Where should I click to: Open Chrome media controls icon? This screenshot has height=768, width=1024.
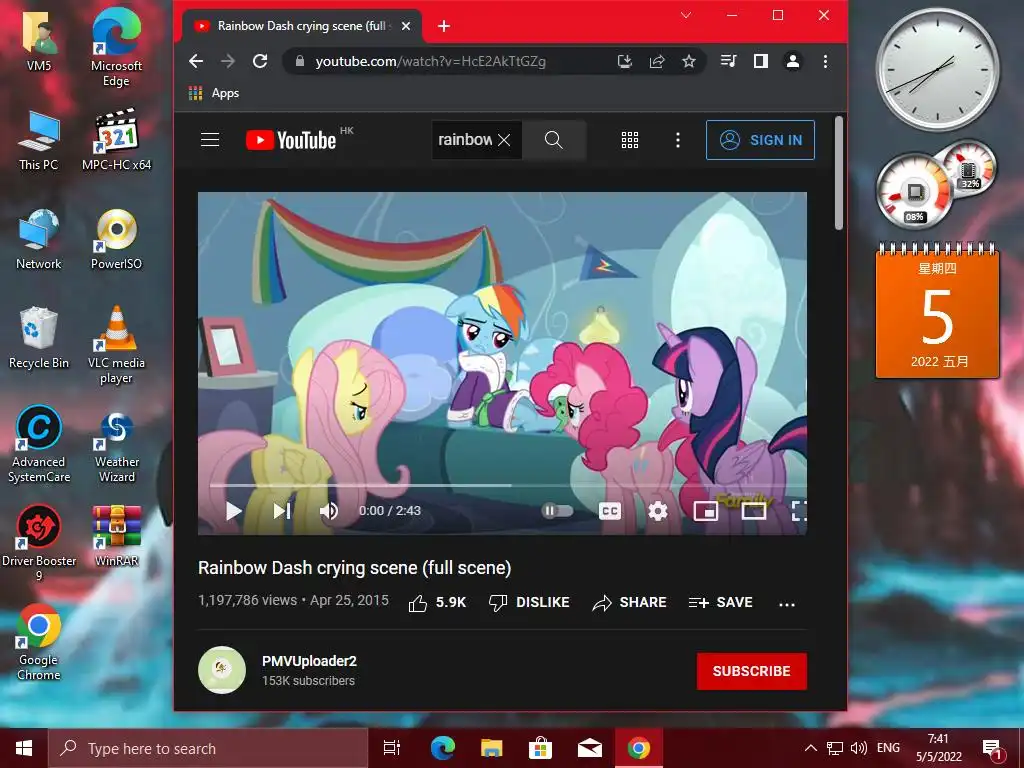point(728,61)
